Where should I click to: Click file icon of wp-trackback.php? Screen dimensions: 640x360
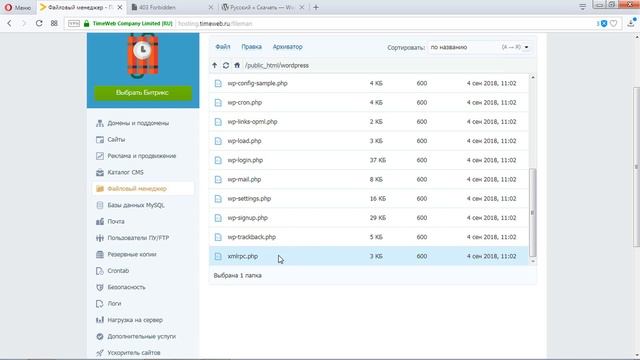[x=218, y=237]
